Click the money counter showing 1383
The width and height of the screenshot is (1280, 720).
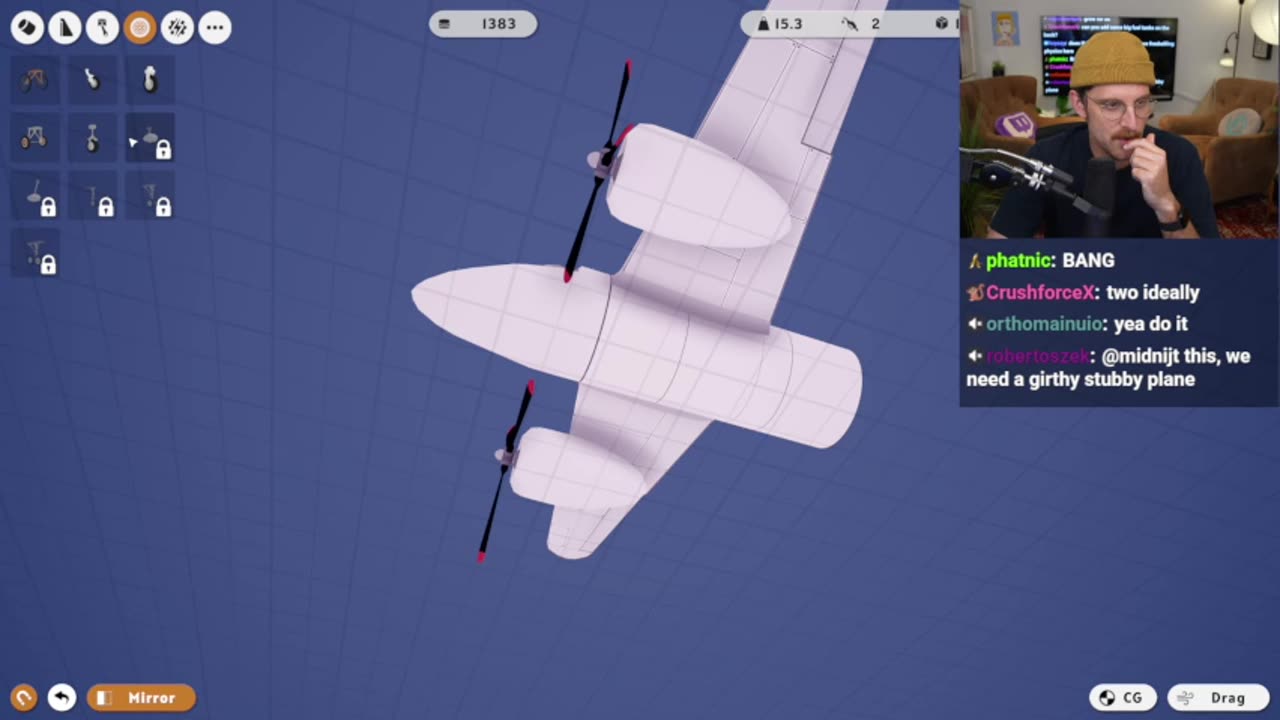click(483, 24)
